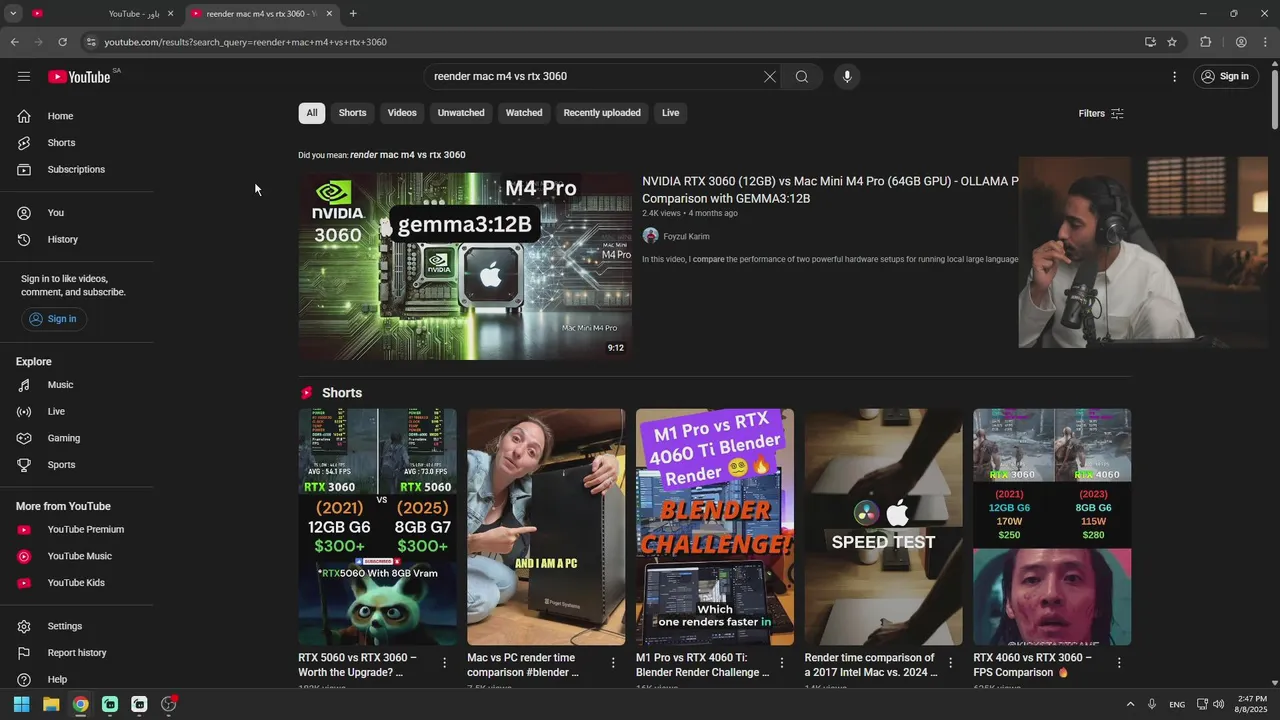Open volume control in system tray

pos(1218,704)
